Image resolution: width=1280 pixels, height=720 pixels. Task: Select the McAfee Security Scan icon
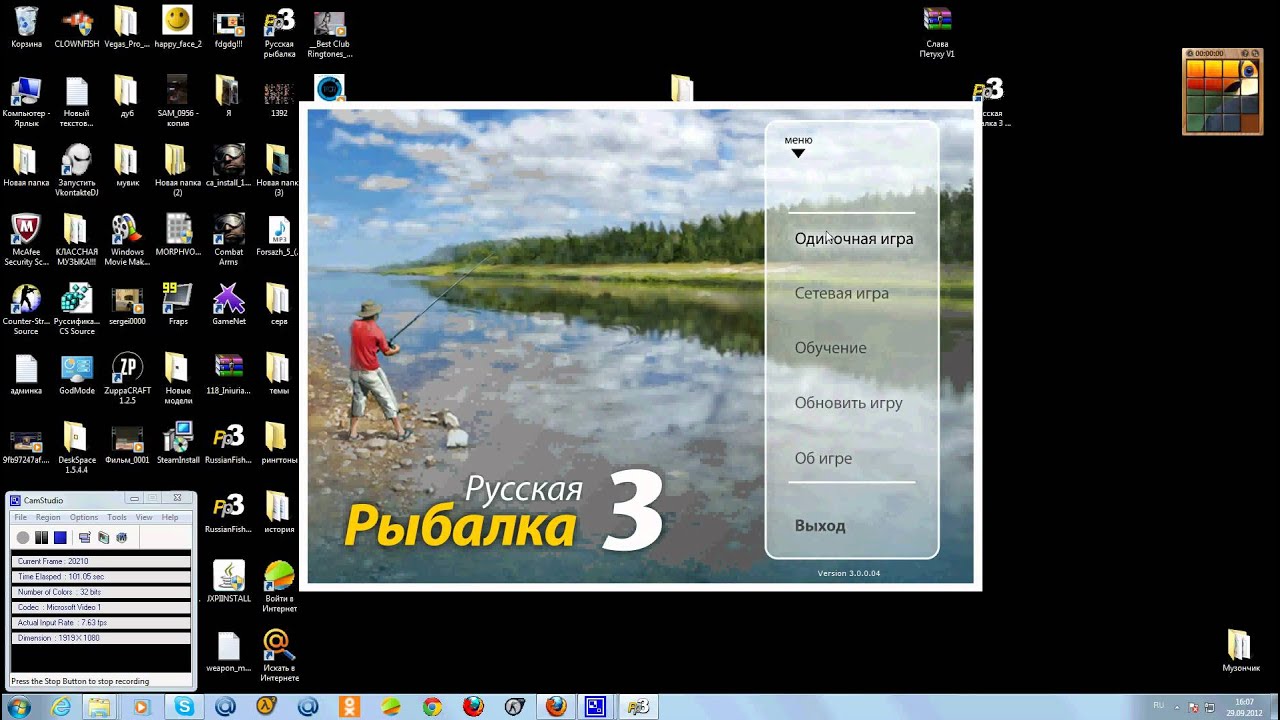click(26, 240)
